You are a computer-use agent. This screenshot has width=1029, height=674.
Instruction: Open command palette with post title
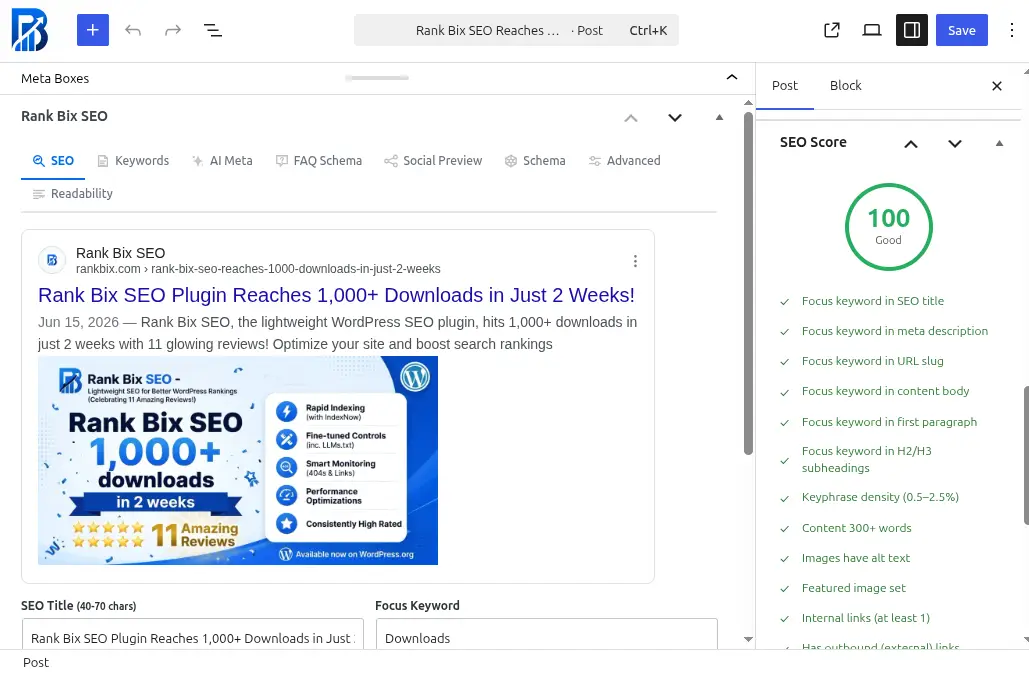[516, 30]
